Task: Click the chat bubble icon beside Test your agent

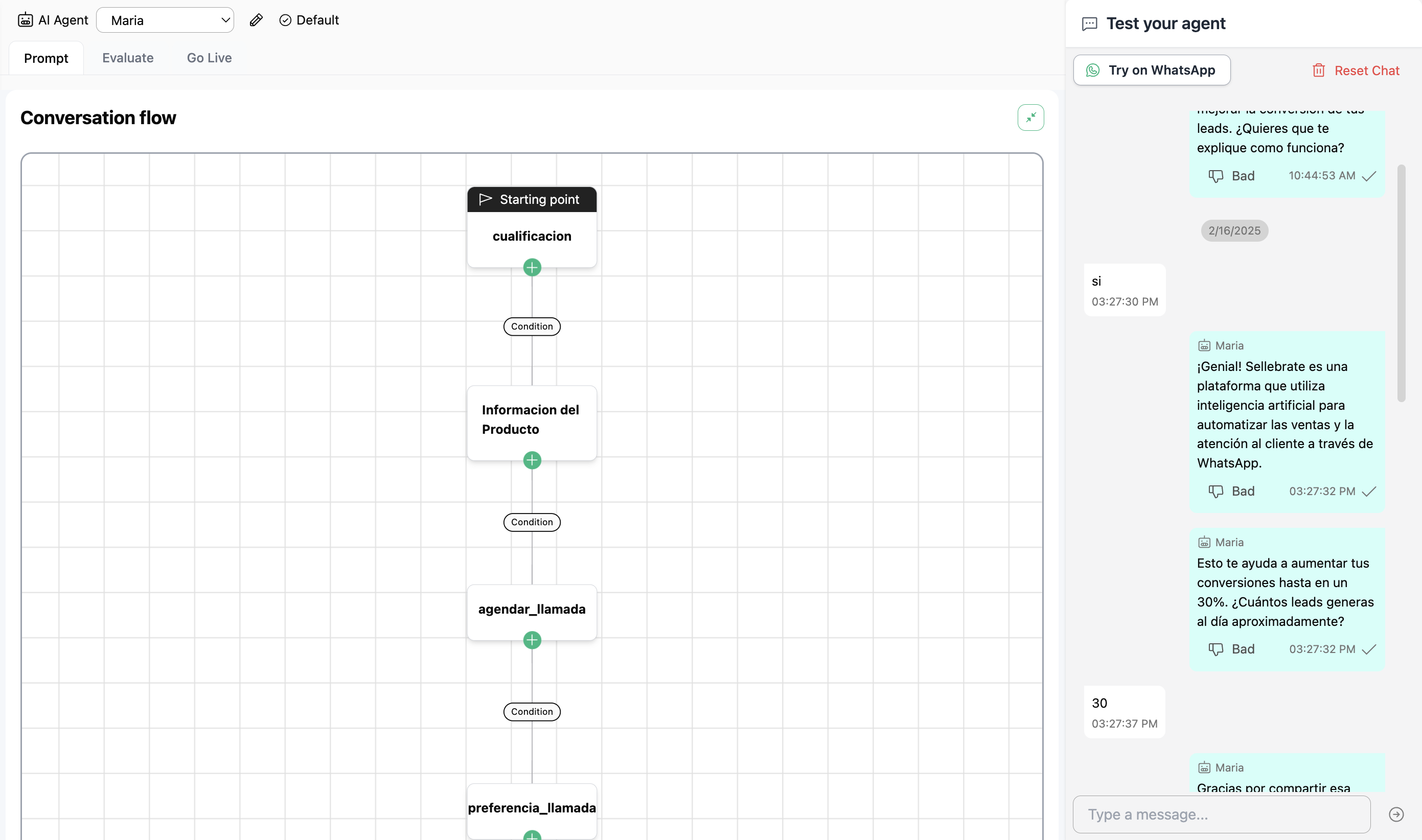Action: click(1089, 24)
